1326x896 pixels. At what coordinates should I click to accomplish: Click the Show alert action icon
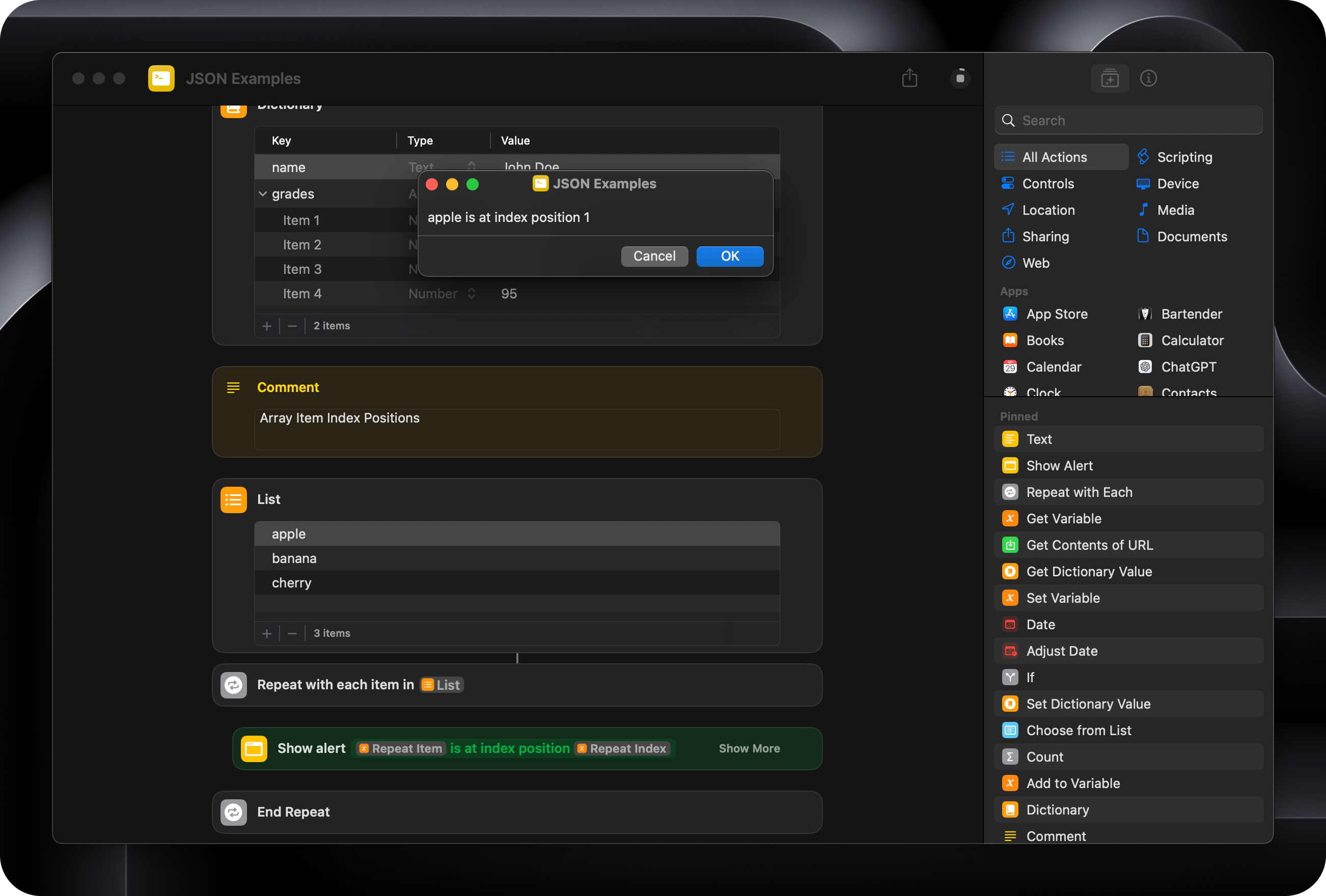254,748
